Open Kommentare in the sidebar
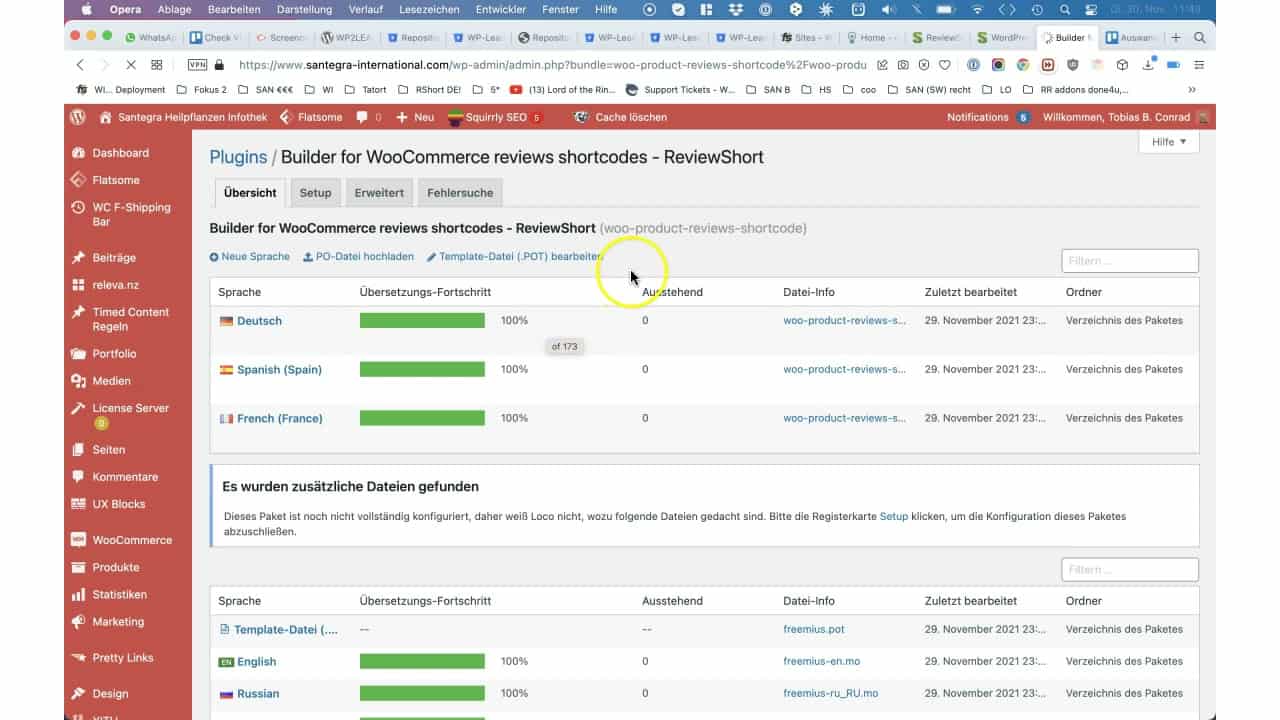The width and height of the screenshot is (1280, 720). click(125, 477)
